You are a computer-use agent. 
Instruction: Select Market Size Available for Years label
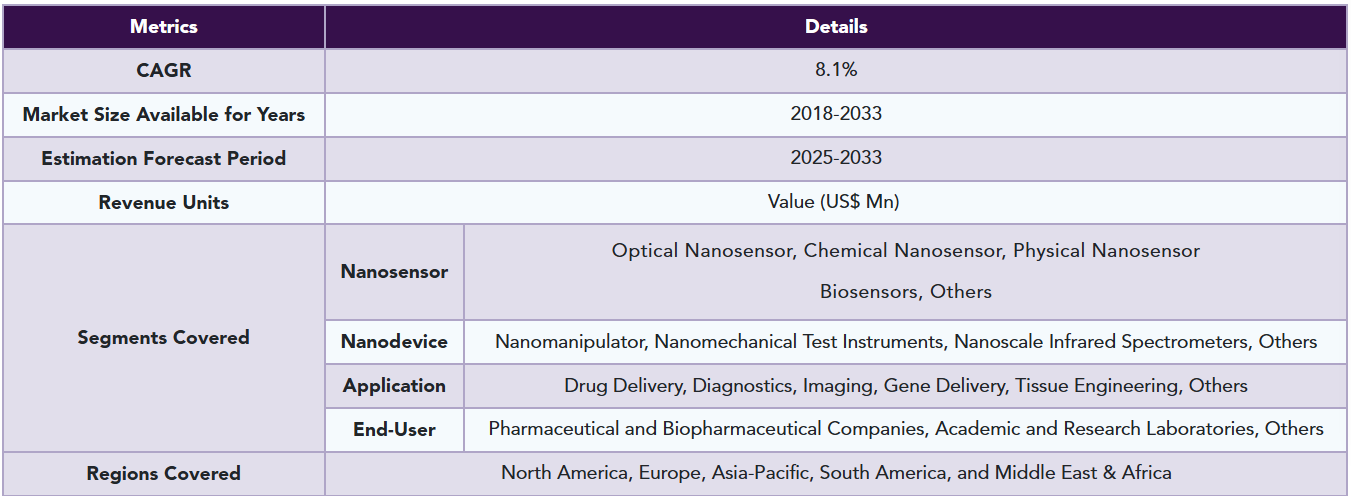(x=164, y=115)
